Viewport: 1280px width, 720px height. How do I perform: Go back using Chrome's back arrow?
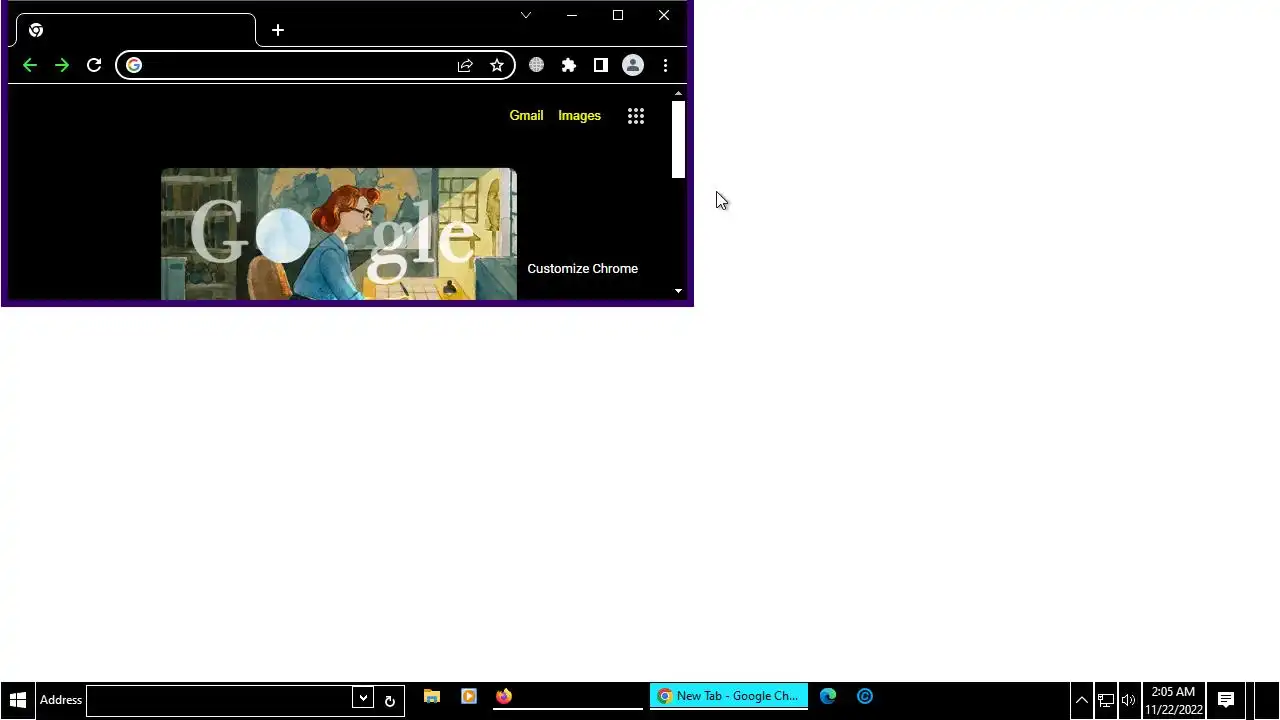[x=30, y=65]
